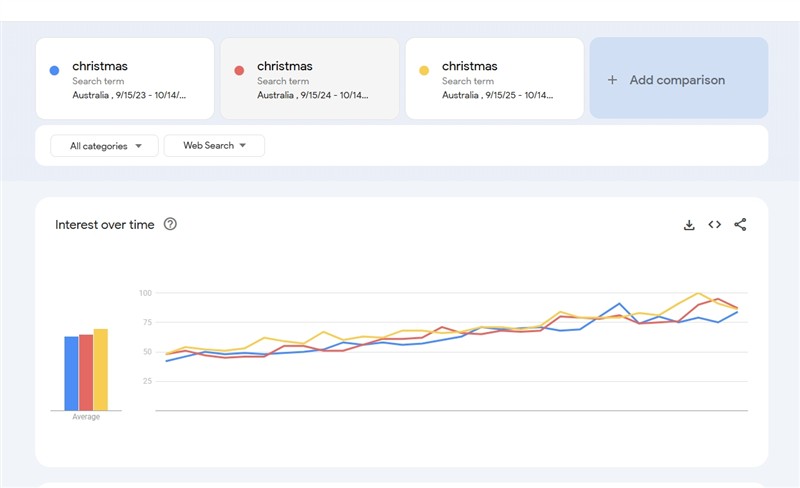Click the share icon on chart card
Image resolution: width=800 pixels, height=488 pixels.
coord(740,225)
